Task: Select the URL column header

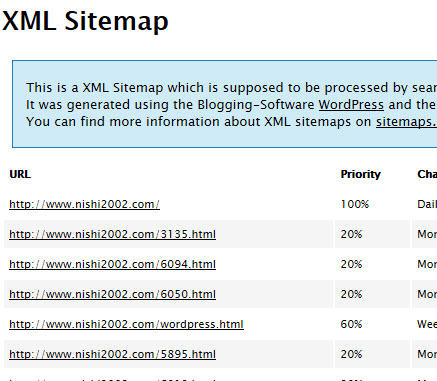Action: point(20,174)
